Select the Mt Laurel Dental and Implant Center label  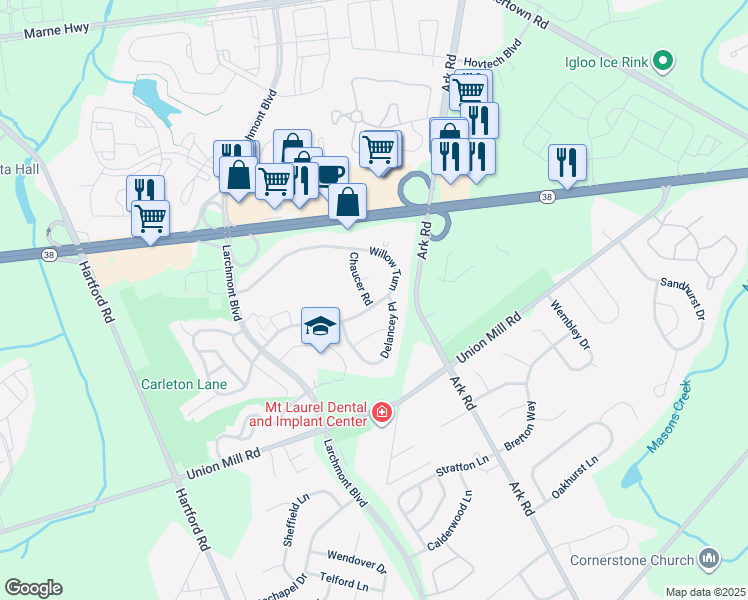coord(309,414)
